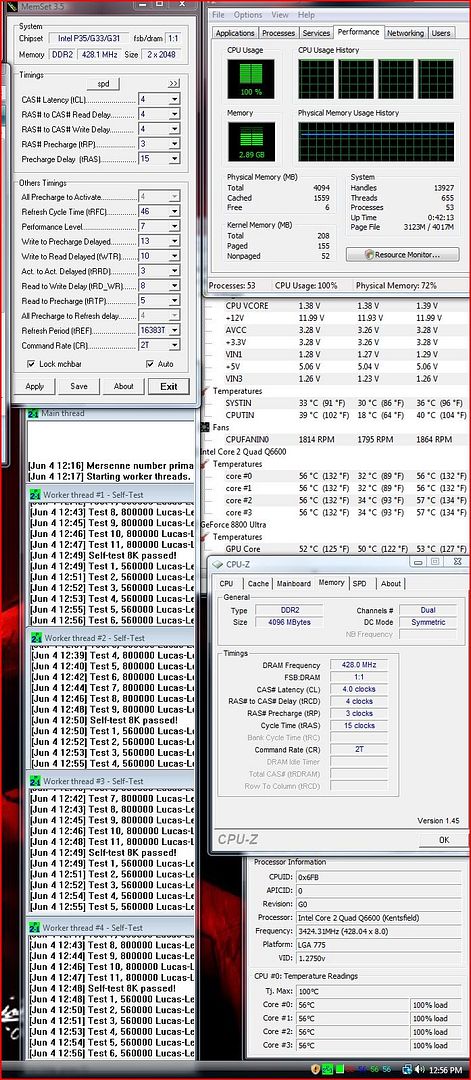Click the Fans node icon in HWMonitor

click(x=205, y=427)
